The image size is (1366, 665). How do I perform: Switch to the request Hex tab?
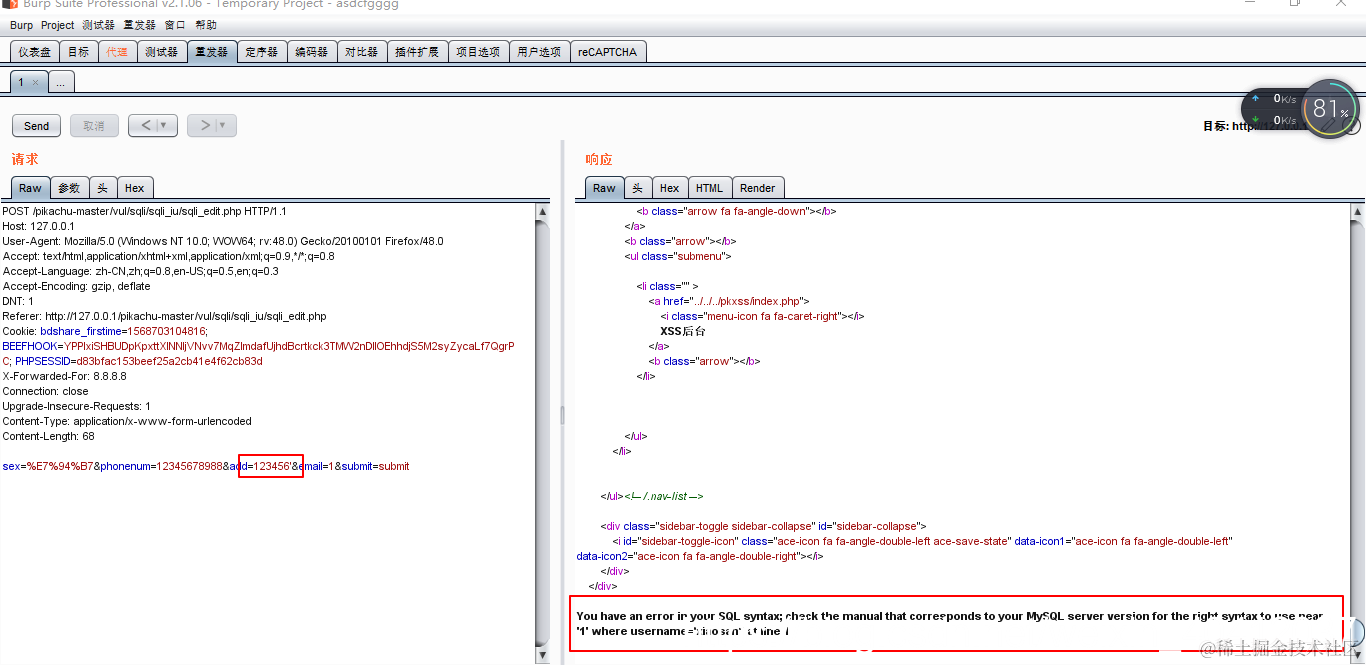[135, 188]
